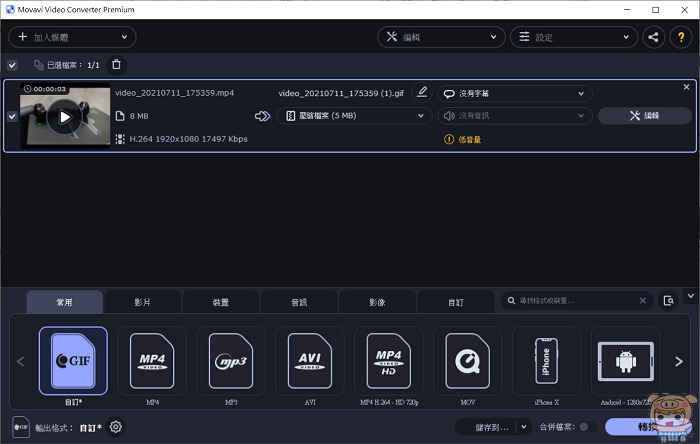The width and height of the screenshot is (700, 444).
Task: Select the AVI video format preset
Action: 310,361
